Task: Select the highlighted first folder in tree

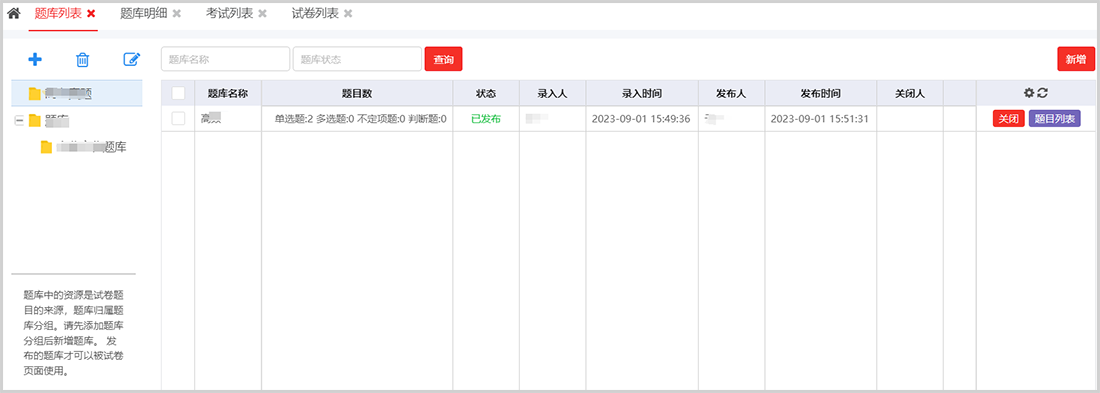Action: [77, 93]
